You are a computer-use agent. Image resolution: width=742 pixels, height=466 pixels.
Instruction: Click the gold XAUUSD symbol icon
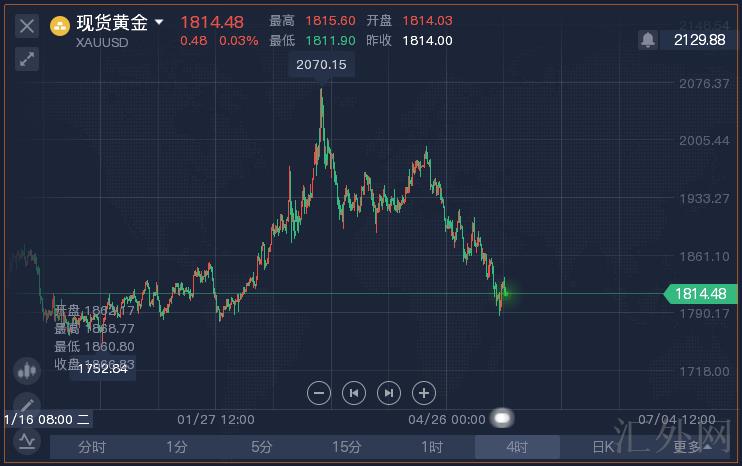click(x=60, y=24)
